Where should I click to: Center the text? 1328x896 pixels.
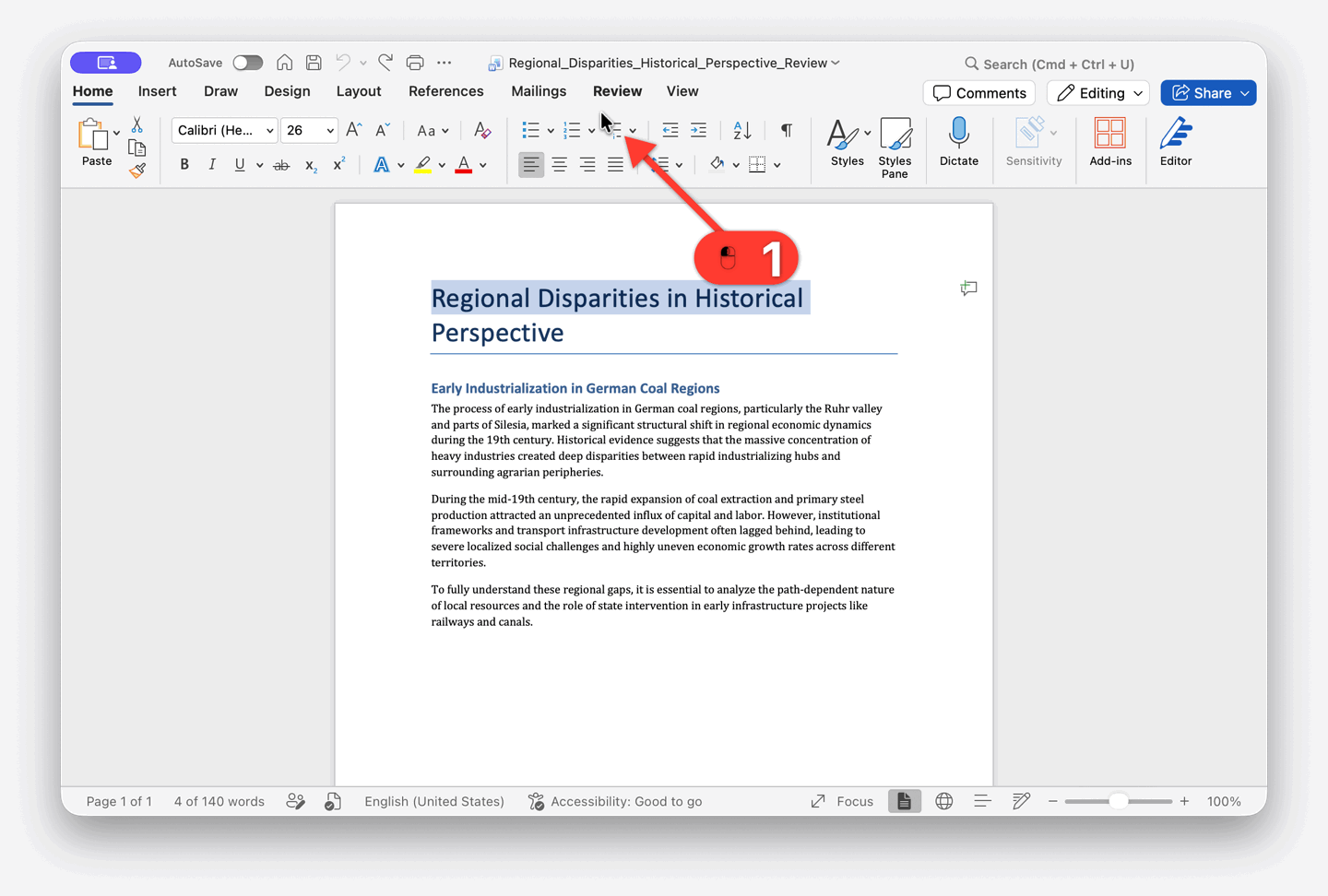pyautogui.click(x=560, y=165)
